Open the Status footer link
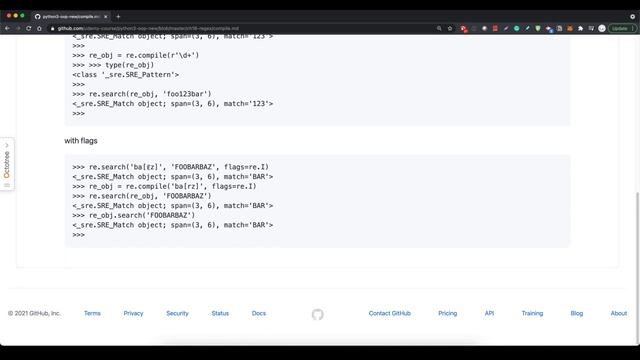The width and height of the screenshot is (640, 360). pos(220,313)
